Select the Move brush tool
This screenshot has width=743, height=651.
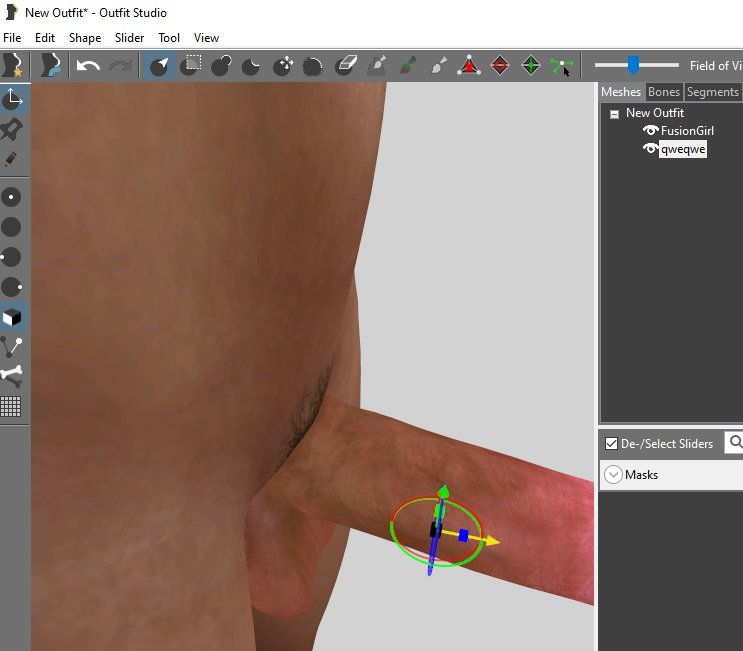pos(282,66)
